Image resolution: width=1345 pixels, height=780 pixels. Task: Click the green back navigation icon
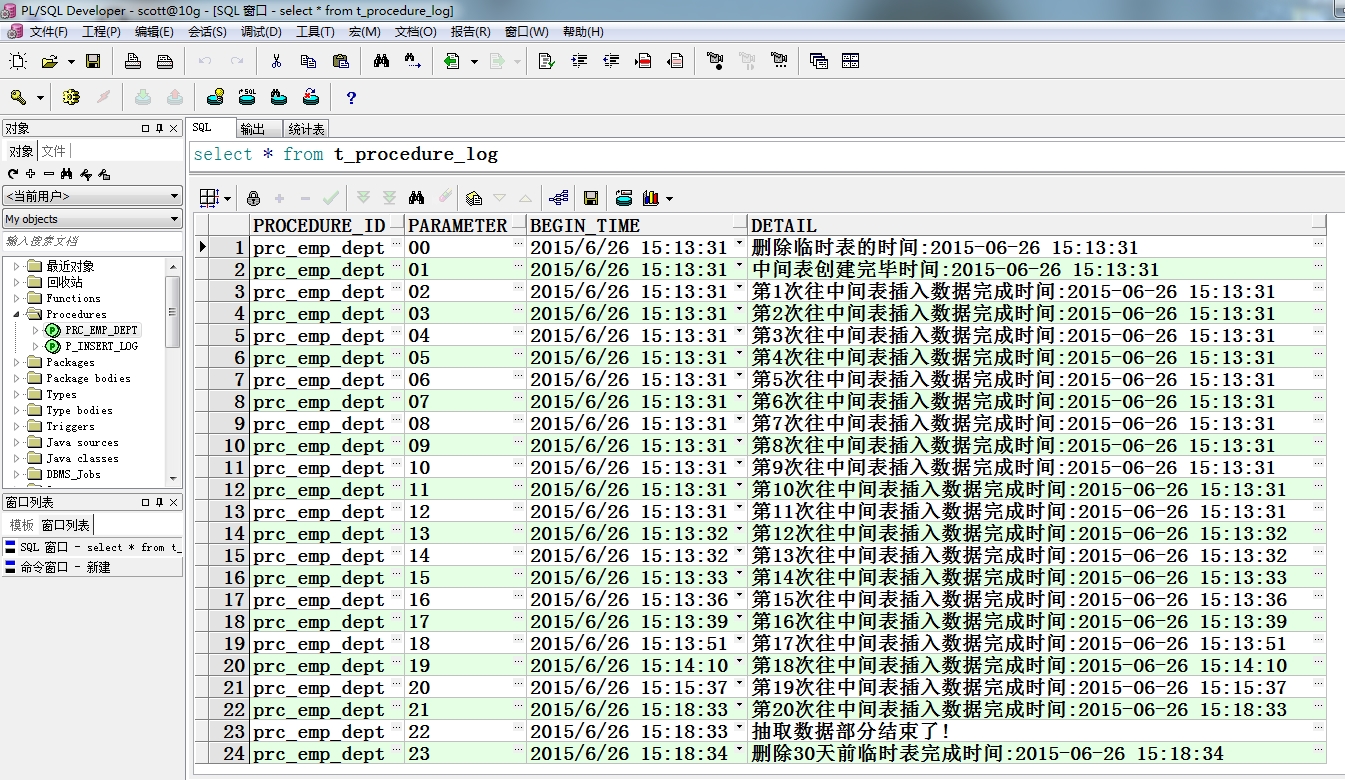pyautogui.click(x=452, y=62)
